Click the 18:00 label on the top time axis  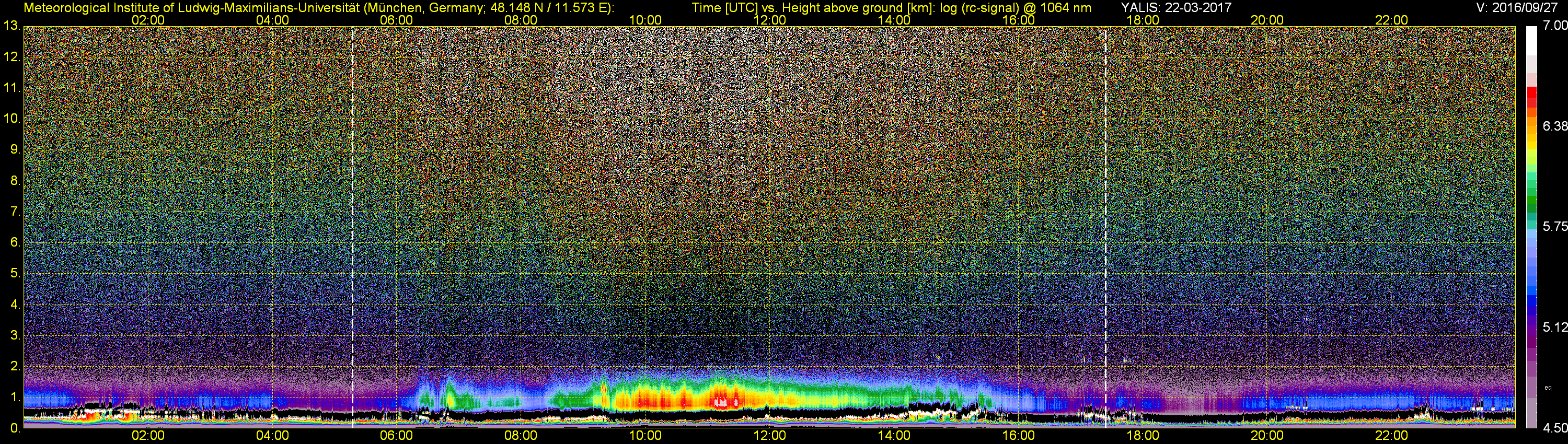(x=1143, y=20)
